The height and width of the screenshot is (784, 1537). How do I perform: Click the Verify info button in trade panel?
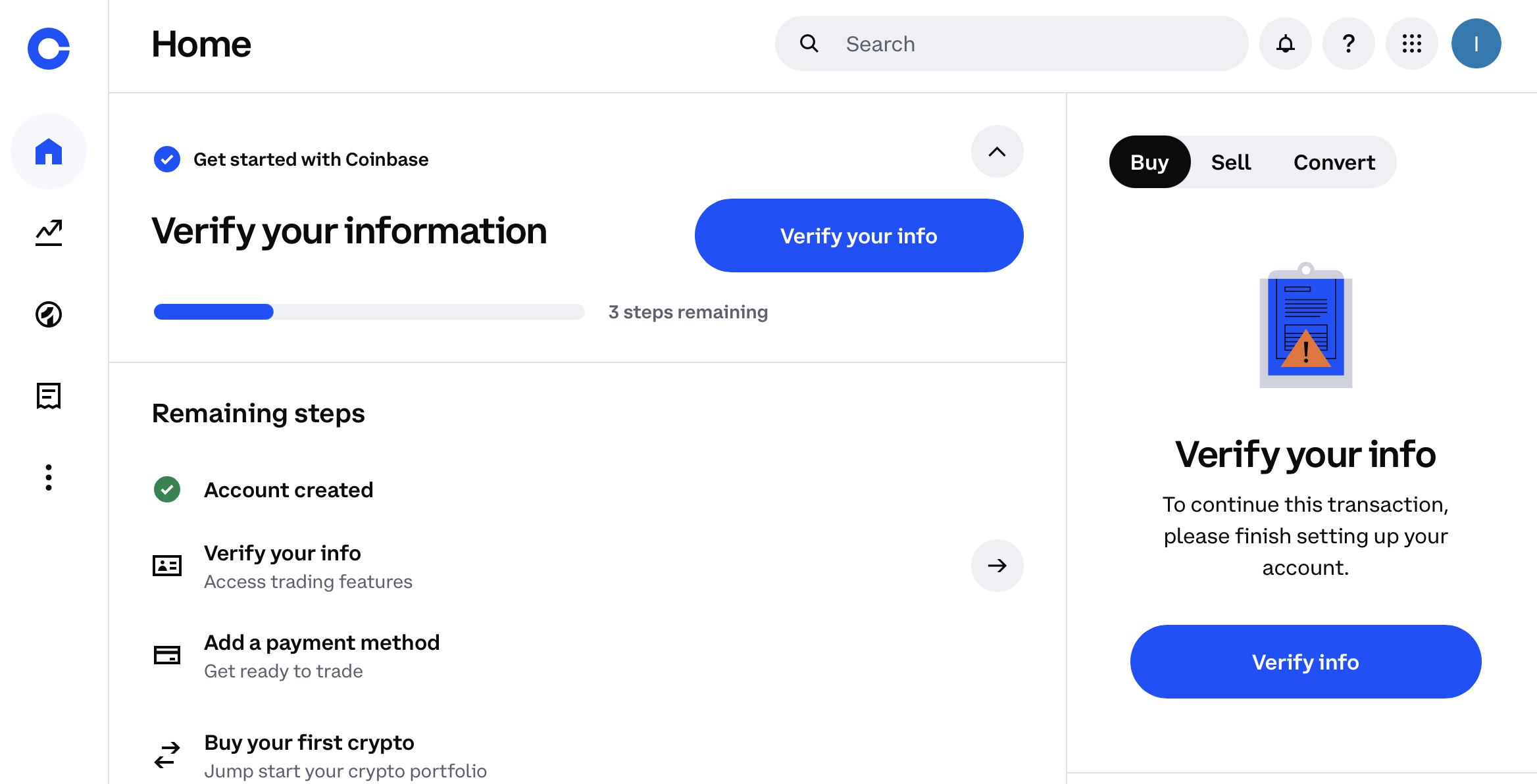point(1306,662)
